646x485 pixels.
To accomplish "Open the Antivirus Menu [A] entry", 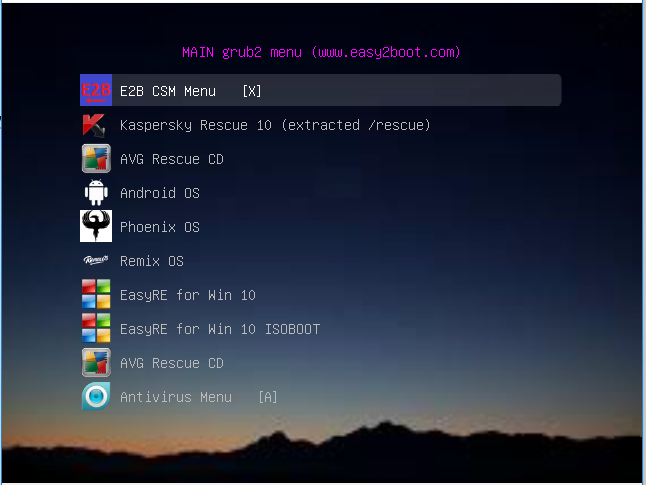I will click(x=199, y=397).
